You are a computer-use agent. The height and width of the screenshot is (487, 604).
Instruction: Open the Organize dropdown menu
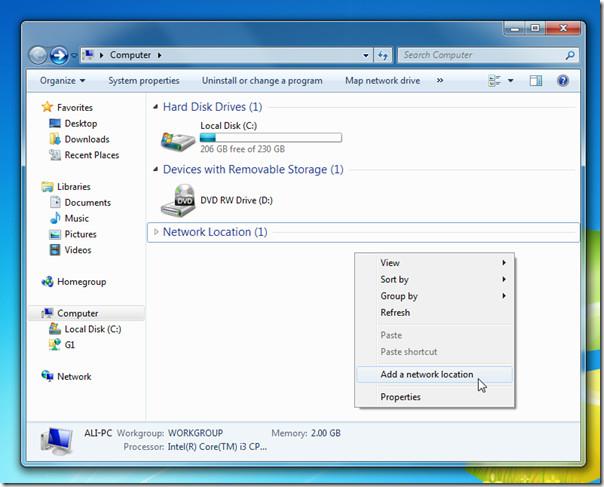[x=62, y=80]
